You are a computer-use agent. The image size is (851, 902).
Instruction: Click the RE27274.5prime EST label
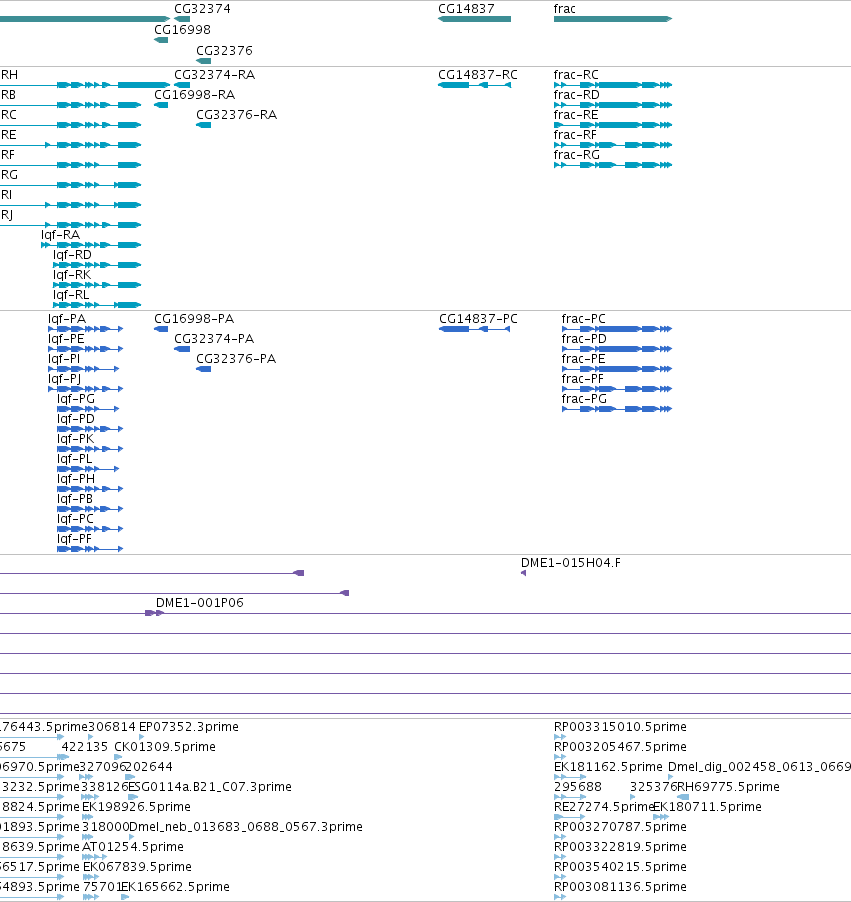point(604,807)
